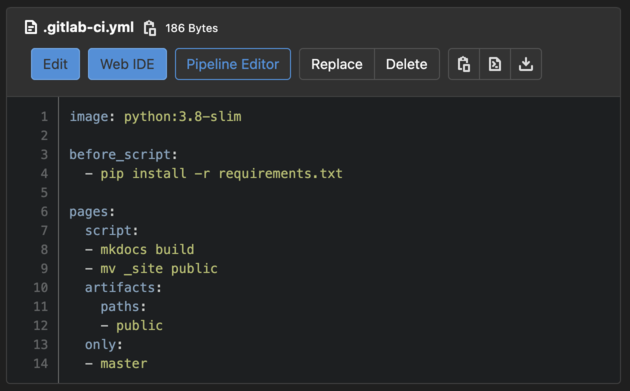Copy file contents icon in toolbar
Viewport: 630px width, 391px height.
(464, 64)
